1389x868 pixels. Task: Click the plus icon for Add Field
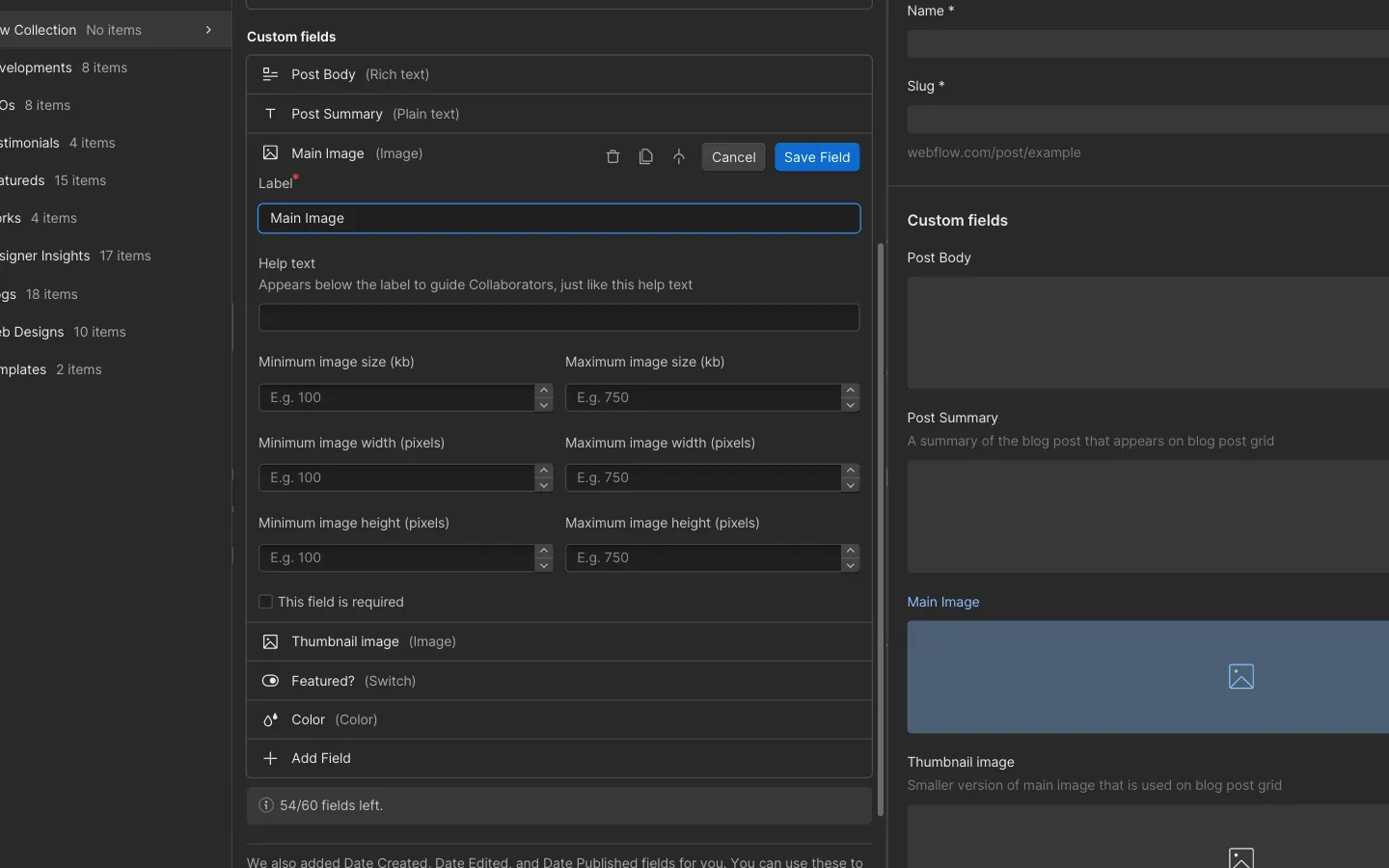(x=271, y=759)
